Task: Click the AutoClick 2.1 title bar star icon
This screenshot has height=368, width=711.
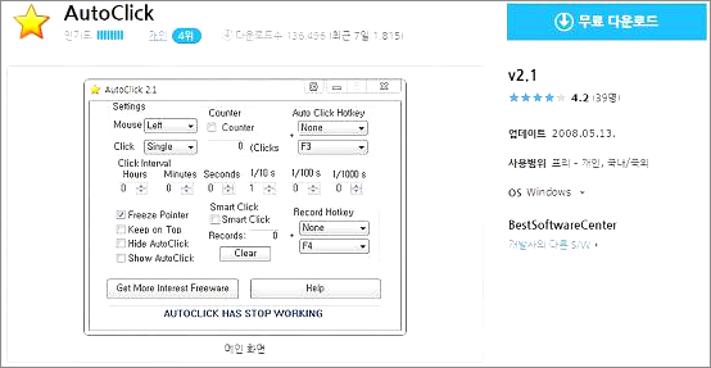Action: coord(95,89)
